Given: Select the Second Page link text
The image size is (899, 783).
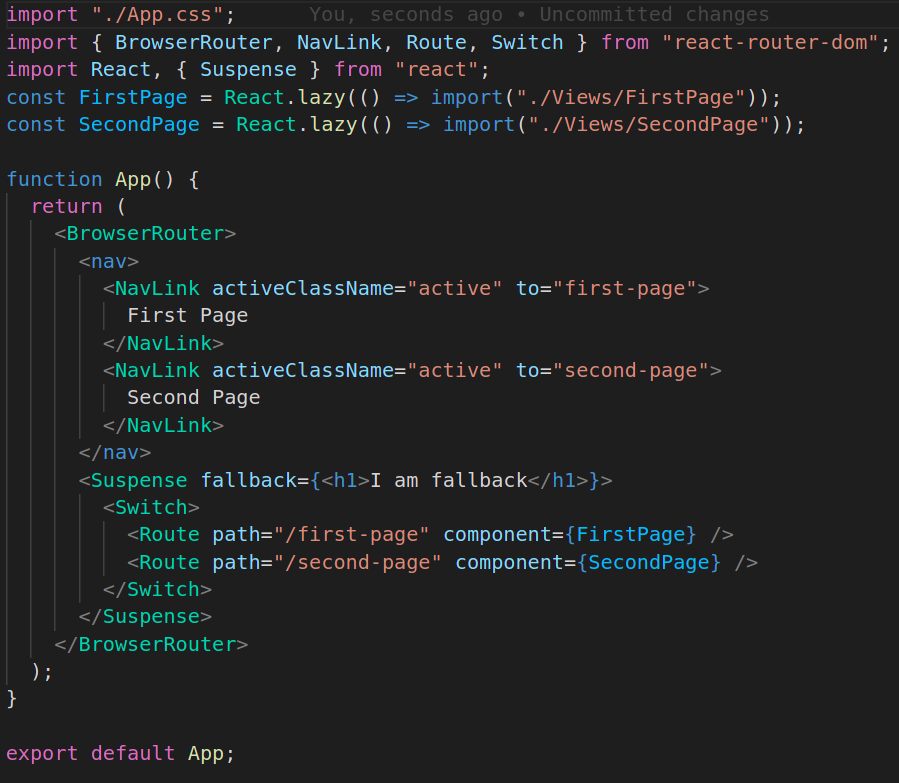Looking at the screenshot, I should point(193,397).
